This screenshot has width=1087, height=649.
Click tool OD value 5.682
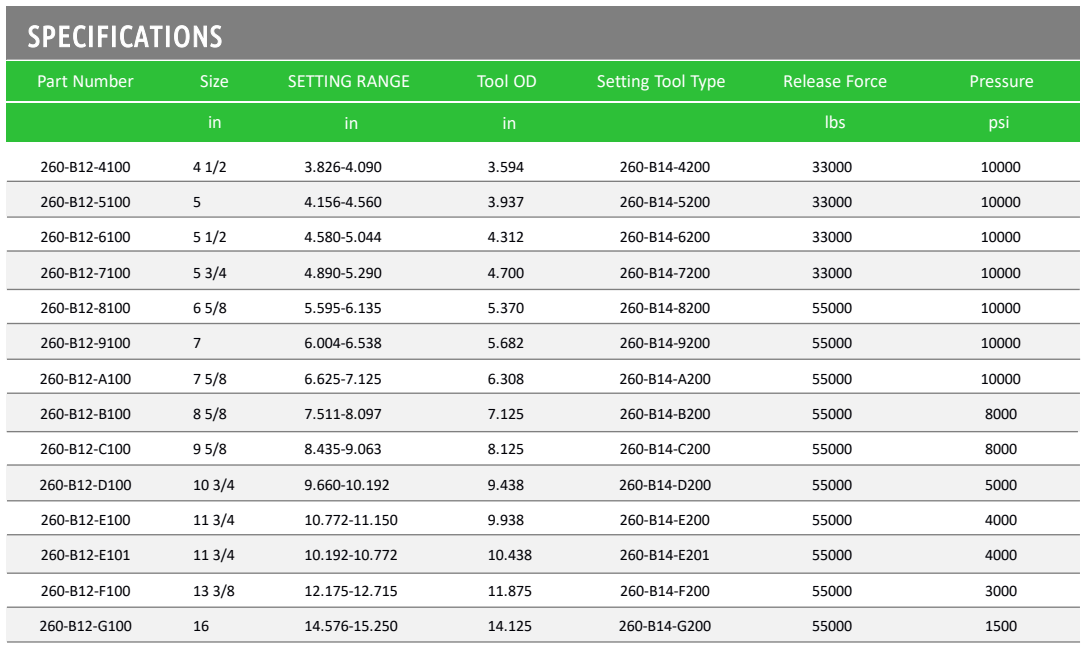(x=505, y=343)
